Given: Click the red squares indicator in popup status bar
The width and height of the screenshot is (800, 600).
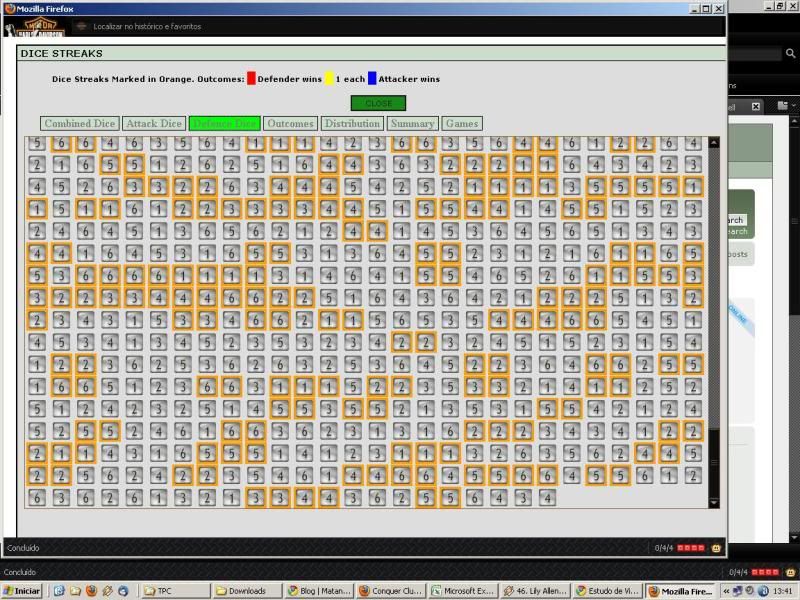Looking at the screenshot, I should coord(691,548).
